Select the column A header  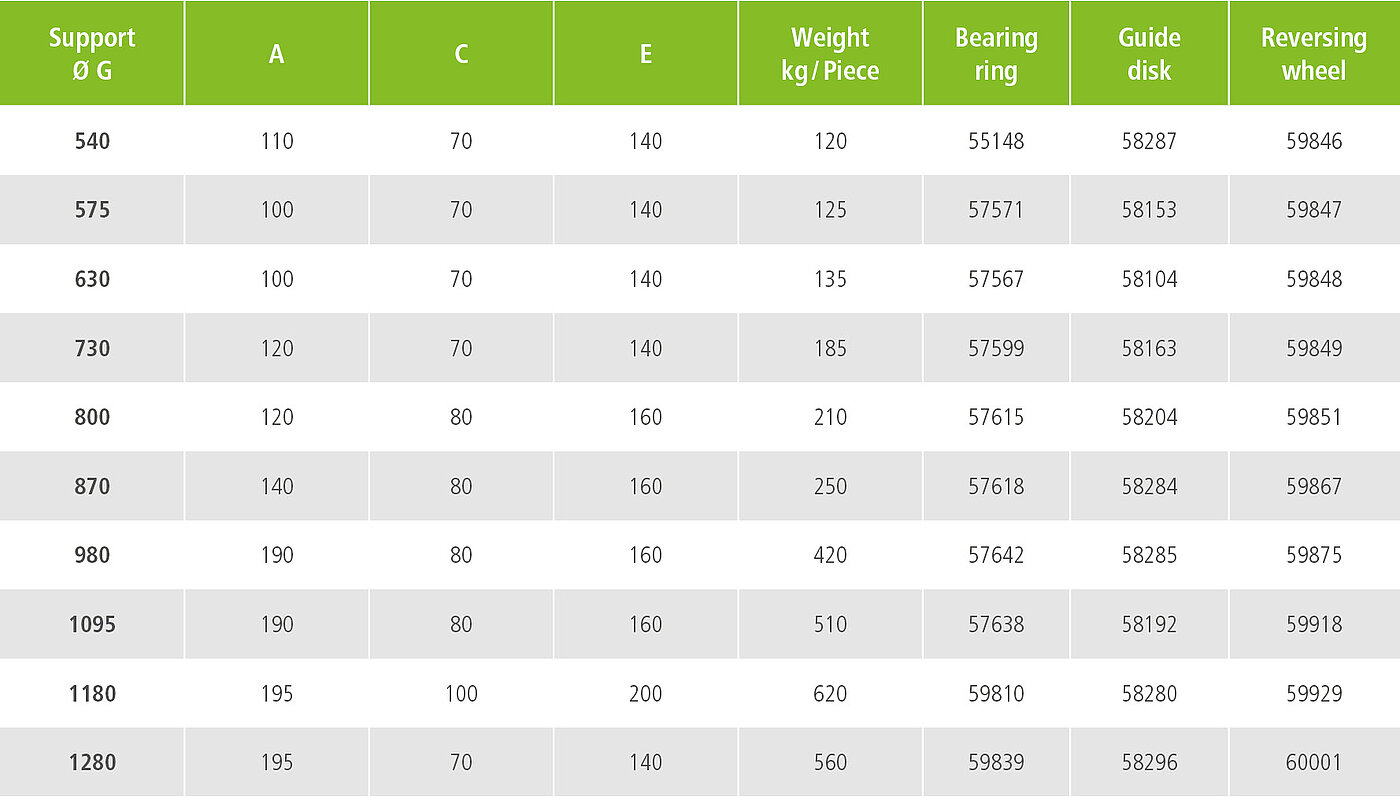coord(277,54)
